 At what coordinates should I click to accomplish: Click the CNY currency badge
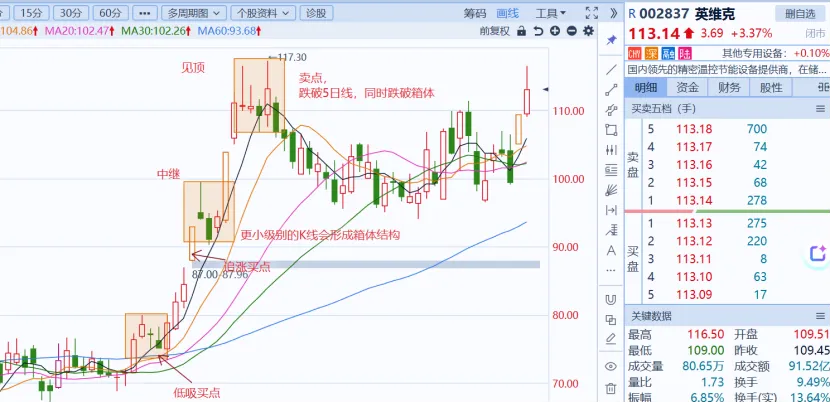coord(634,54)
